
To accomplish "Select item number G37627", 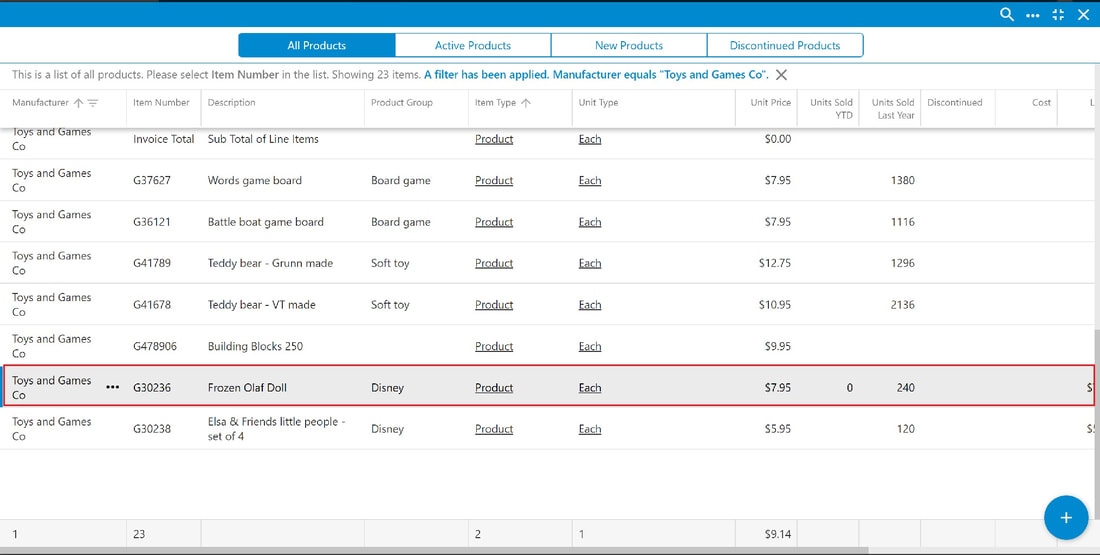I will pos(152,180).
